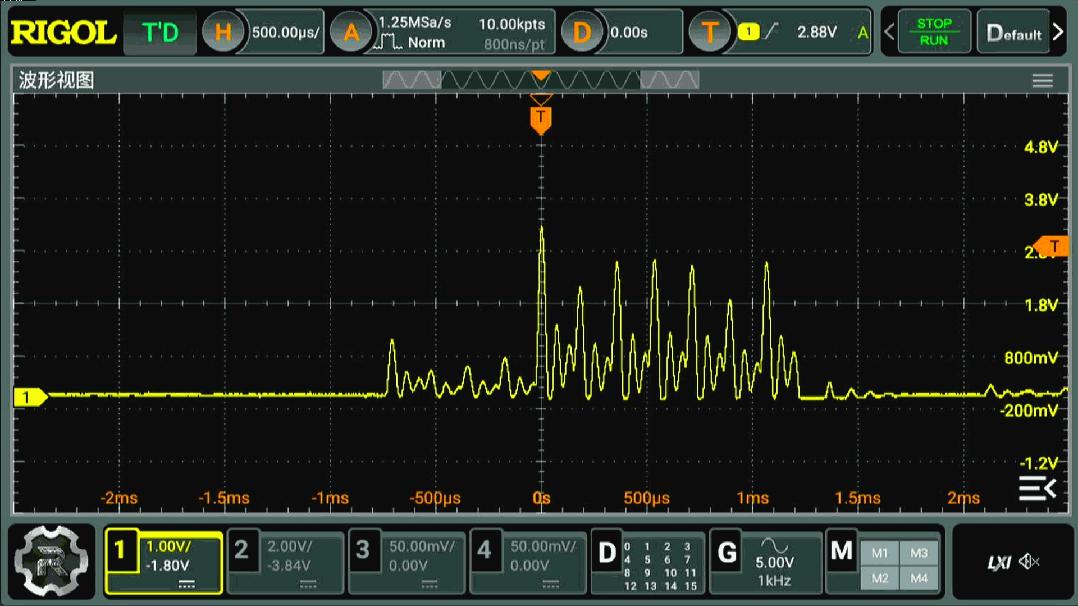This screenshot has height=606, width=1078.
Task: Open the Math M1 operation
Action: tap(880, 552)
